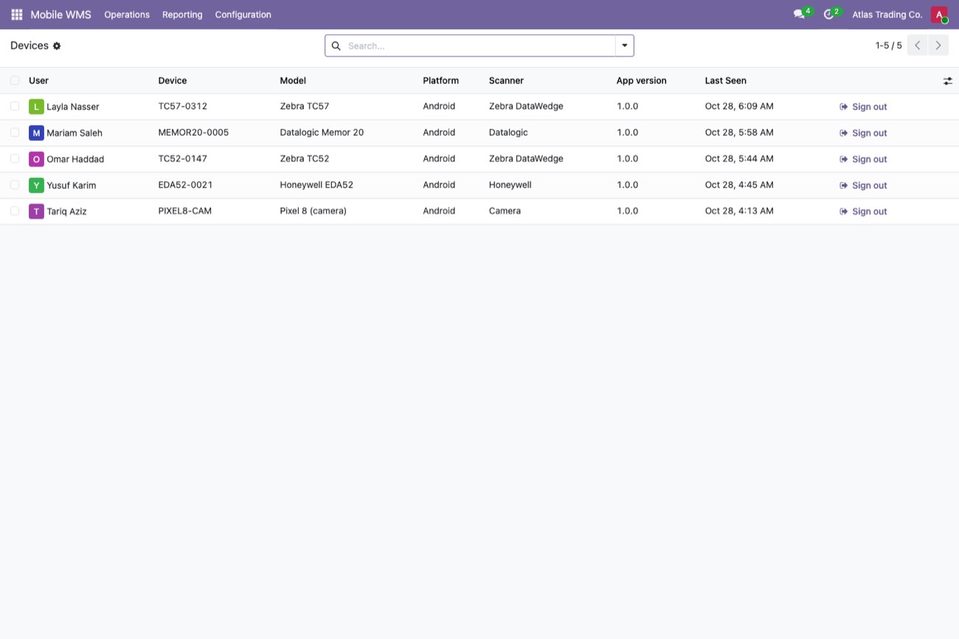The width and height of the screenshot is (959, 639).
Task: Click the magnifier search icon
Action: pos(336,46)
